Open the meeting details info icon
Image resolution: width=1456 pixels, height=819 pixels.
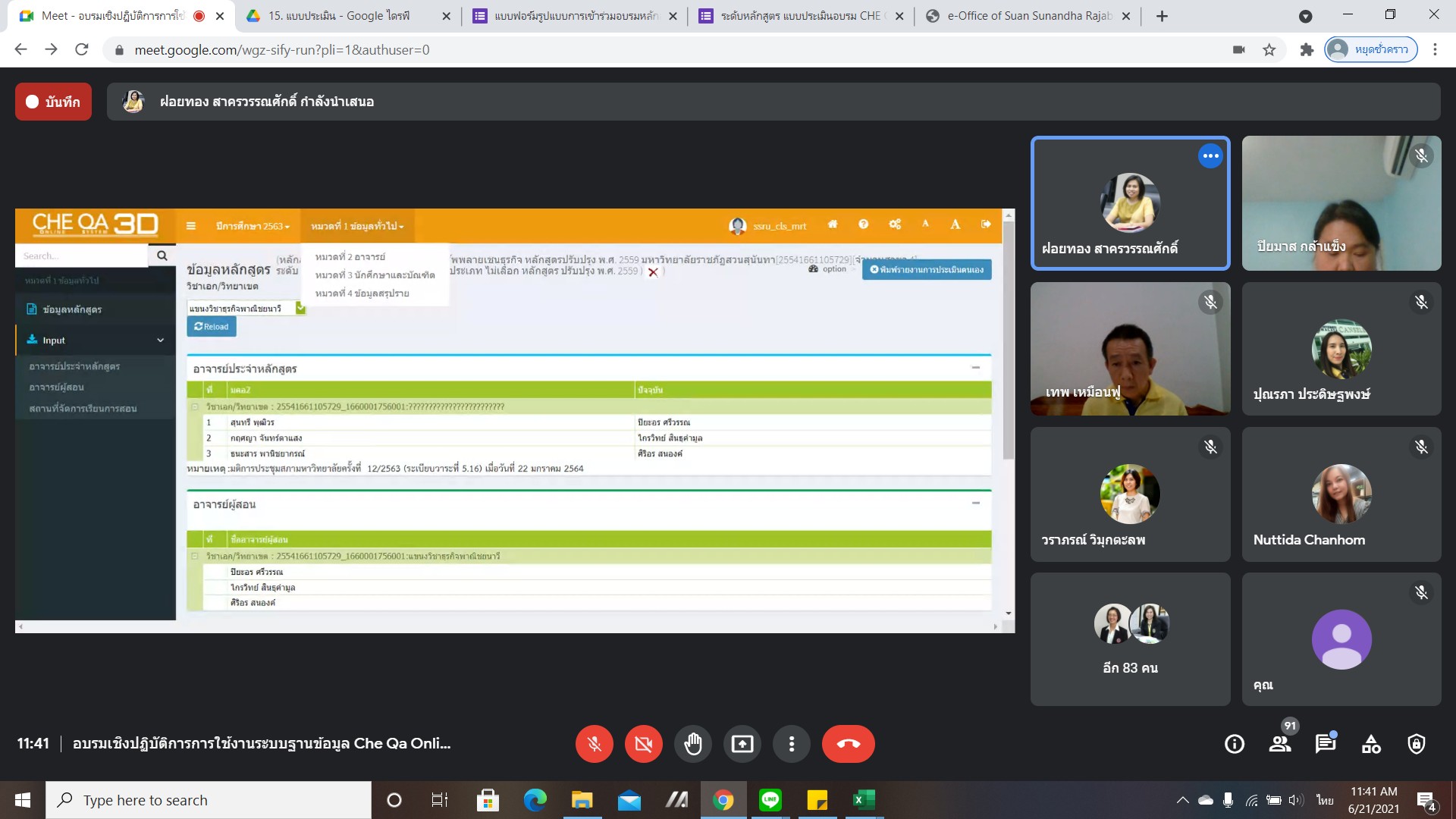pyautogui.click(x=1235, y=744)
